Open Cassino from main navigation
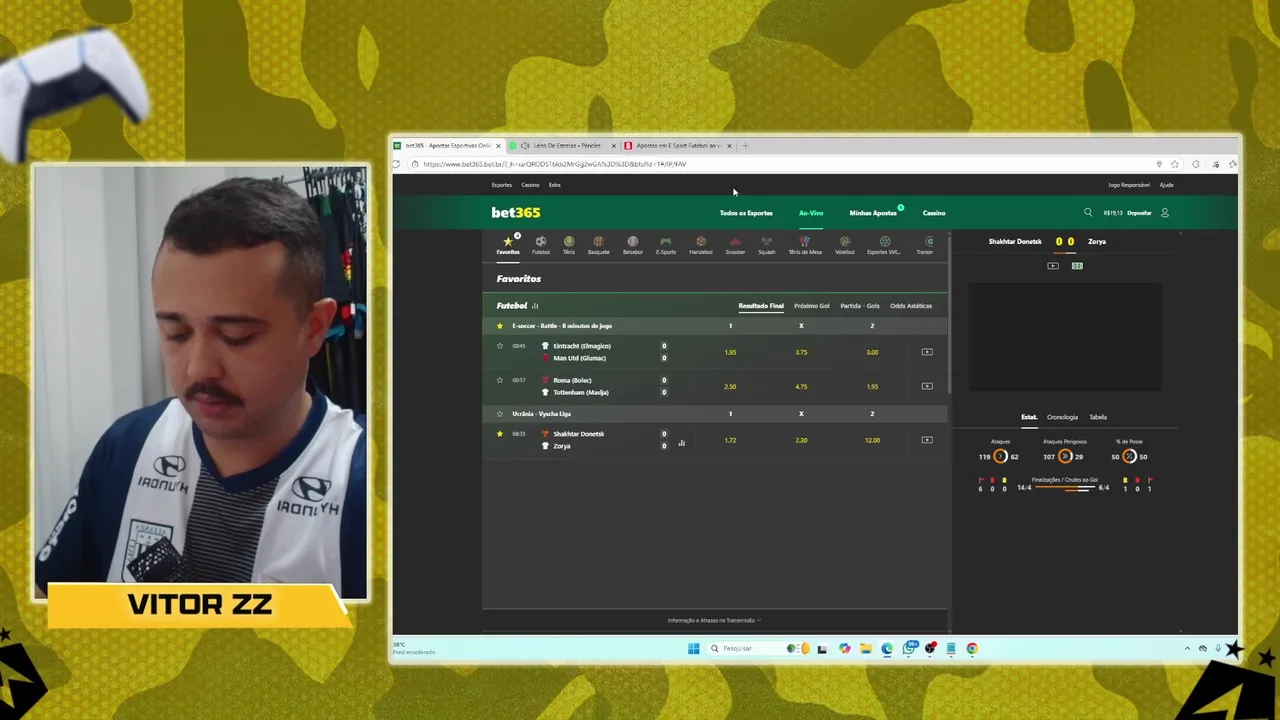 click(x=934, y=213)
